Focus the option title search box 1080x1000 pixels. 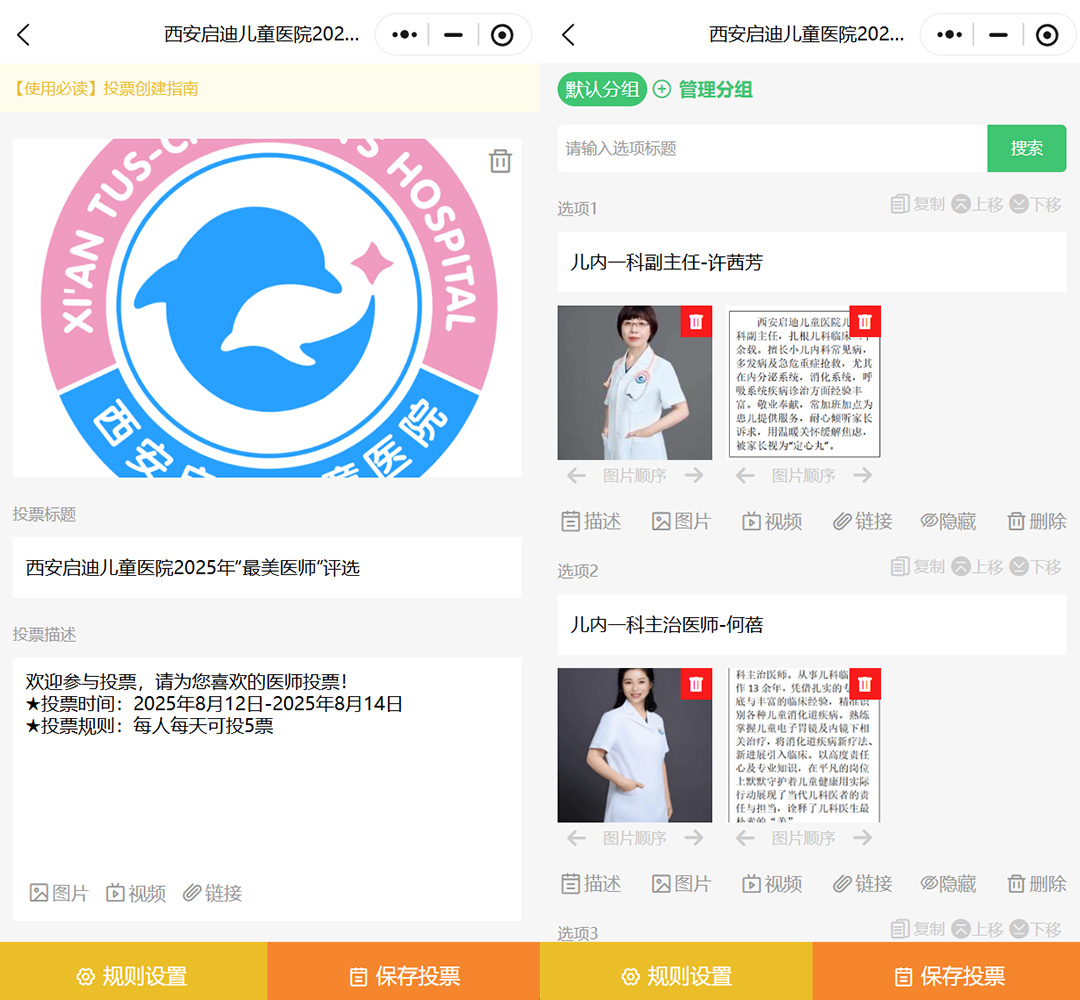click(772, 148)
